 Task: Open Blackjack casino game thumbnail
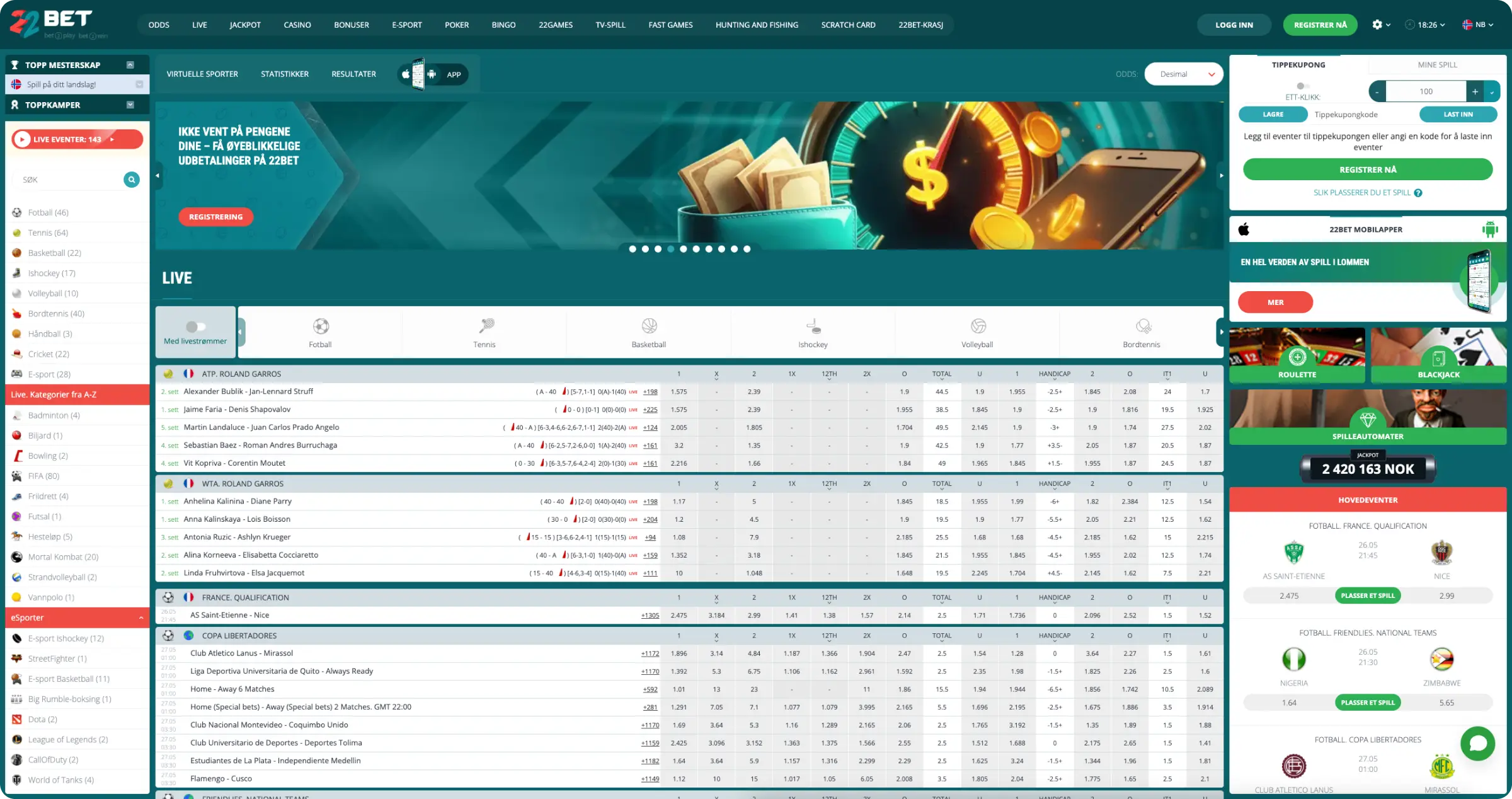click(x=1439, y=355)
